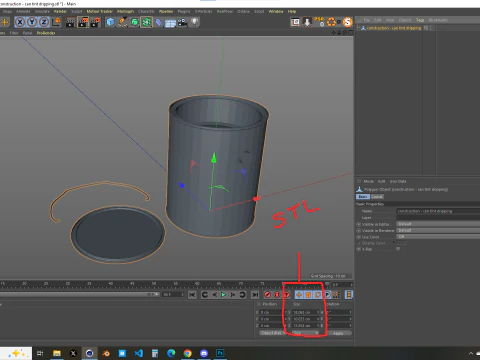Step to previous frame
The height and width of the screenshot is (360, 480).
click(214, 295)
